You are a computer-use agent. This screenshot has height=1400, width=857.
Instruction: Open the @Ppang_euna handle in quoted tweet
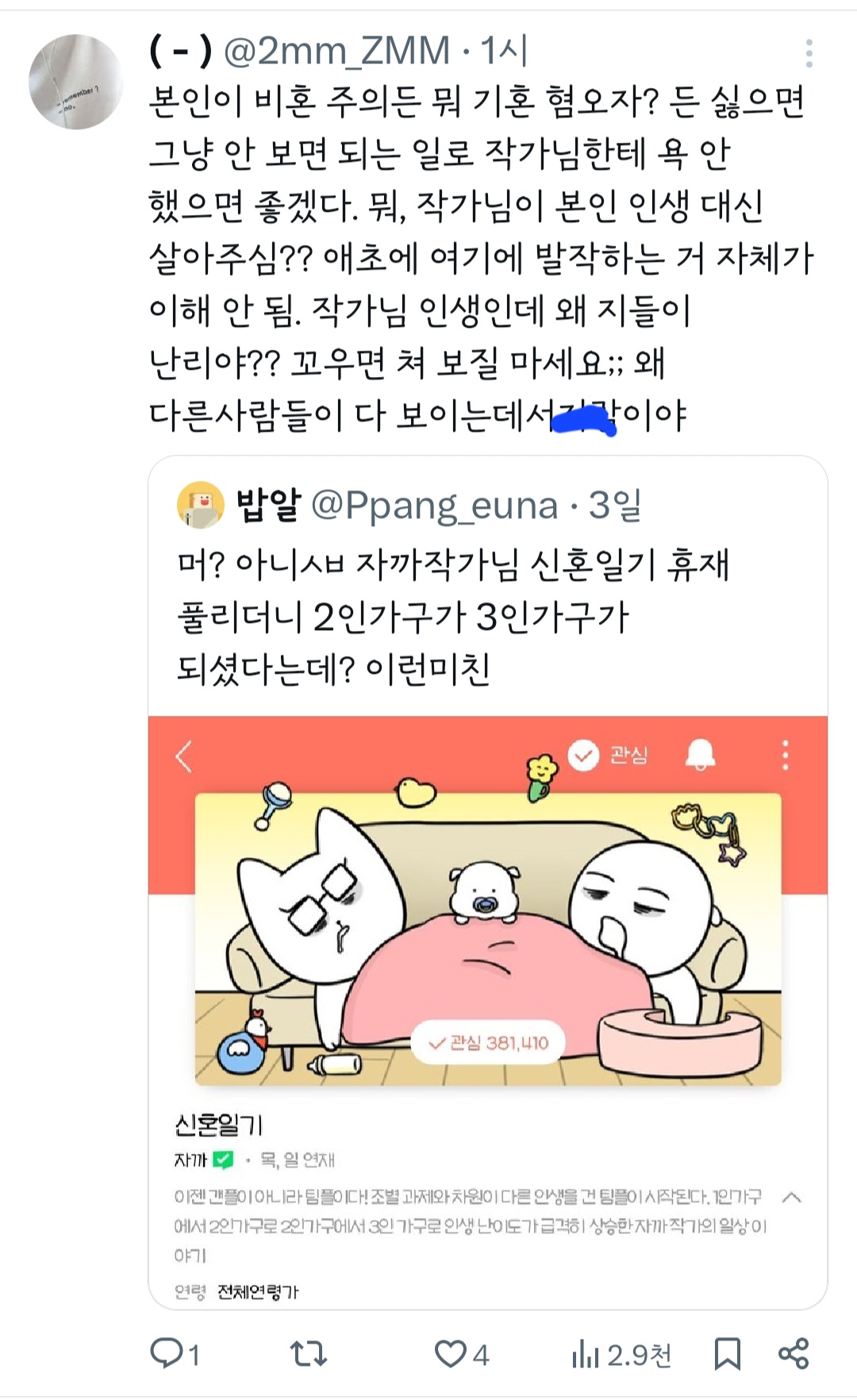pyautogui.click(x=434, y=506)
